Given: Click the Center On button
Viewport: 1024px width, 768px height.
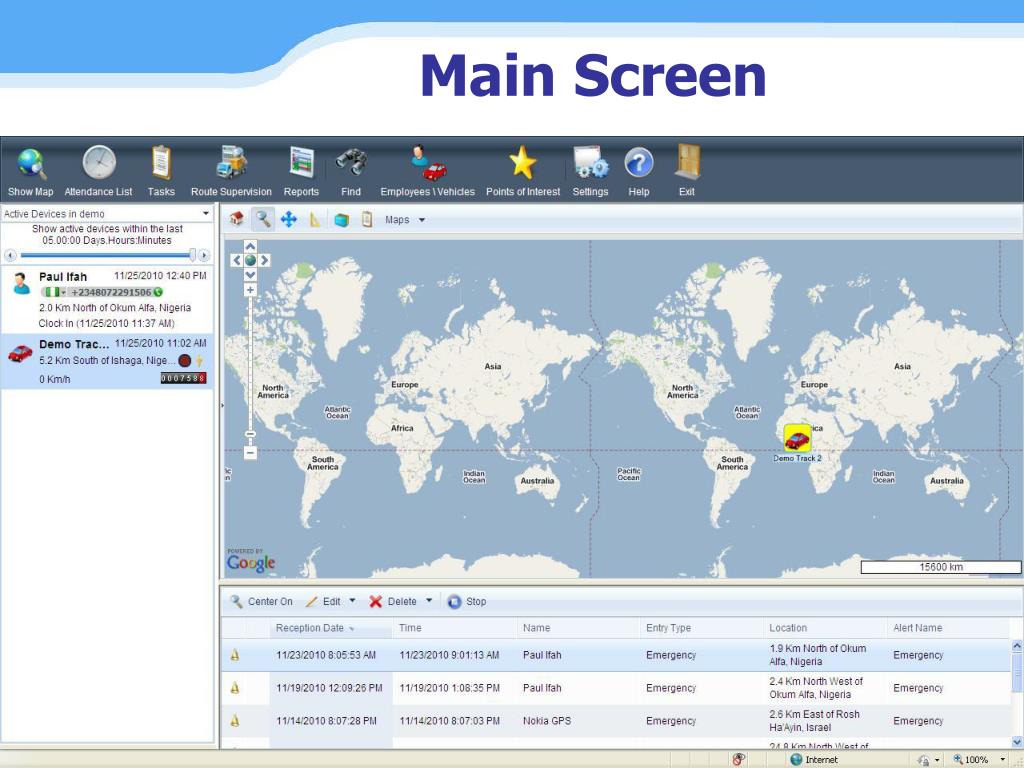Looking at the screenshot, I should tap(262, 601).
